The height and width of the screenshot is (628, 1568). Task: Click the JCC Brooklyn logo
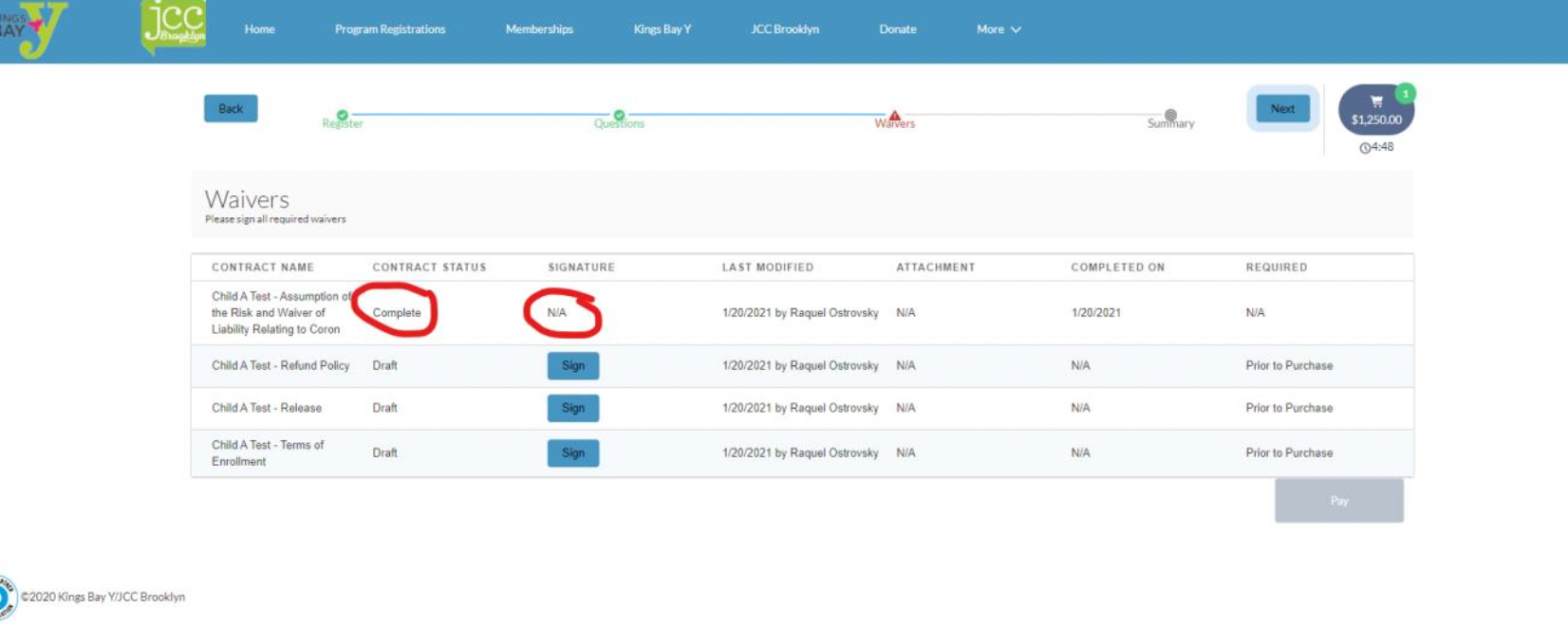174,26
